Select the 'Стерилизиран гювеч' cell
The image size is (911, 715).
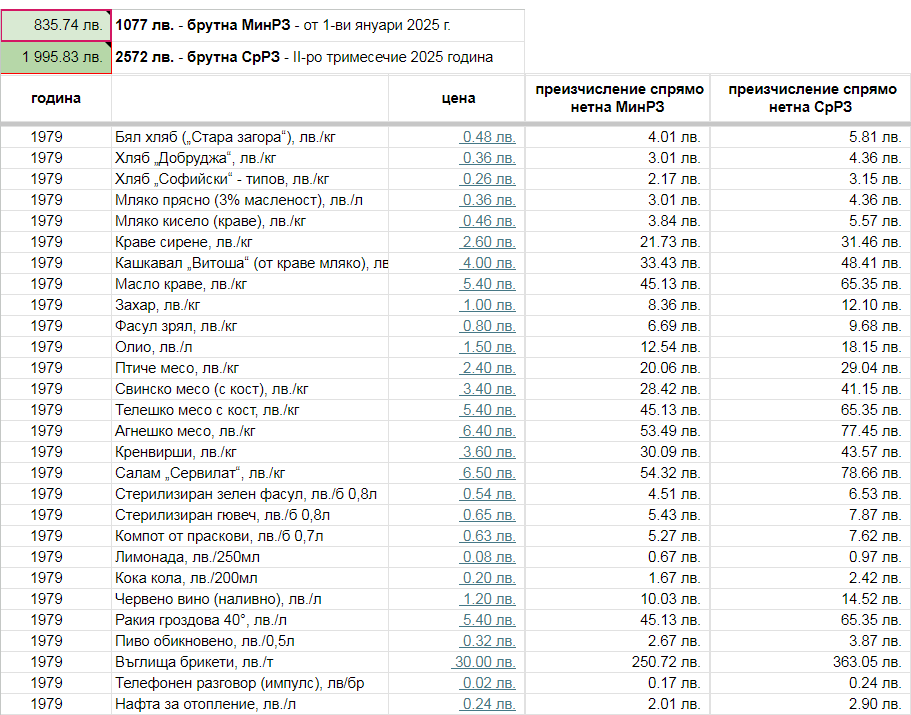pos(250,515)
